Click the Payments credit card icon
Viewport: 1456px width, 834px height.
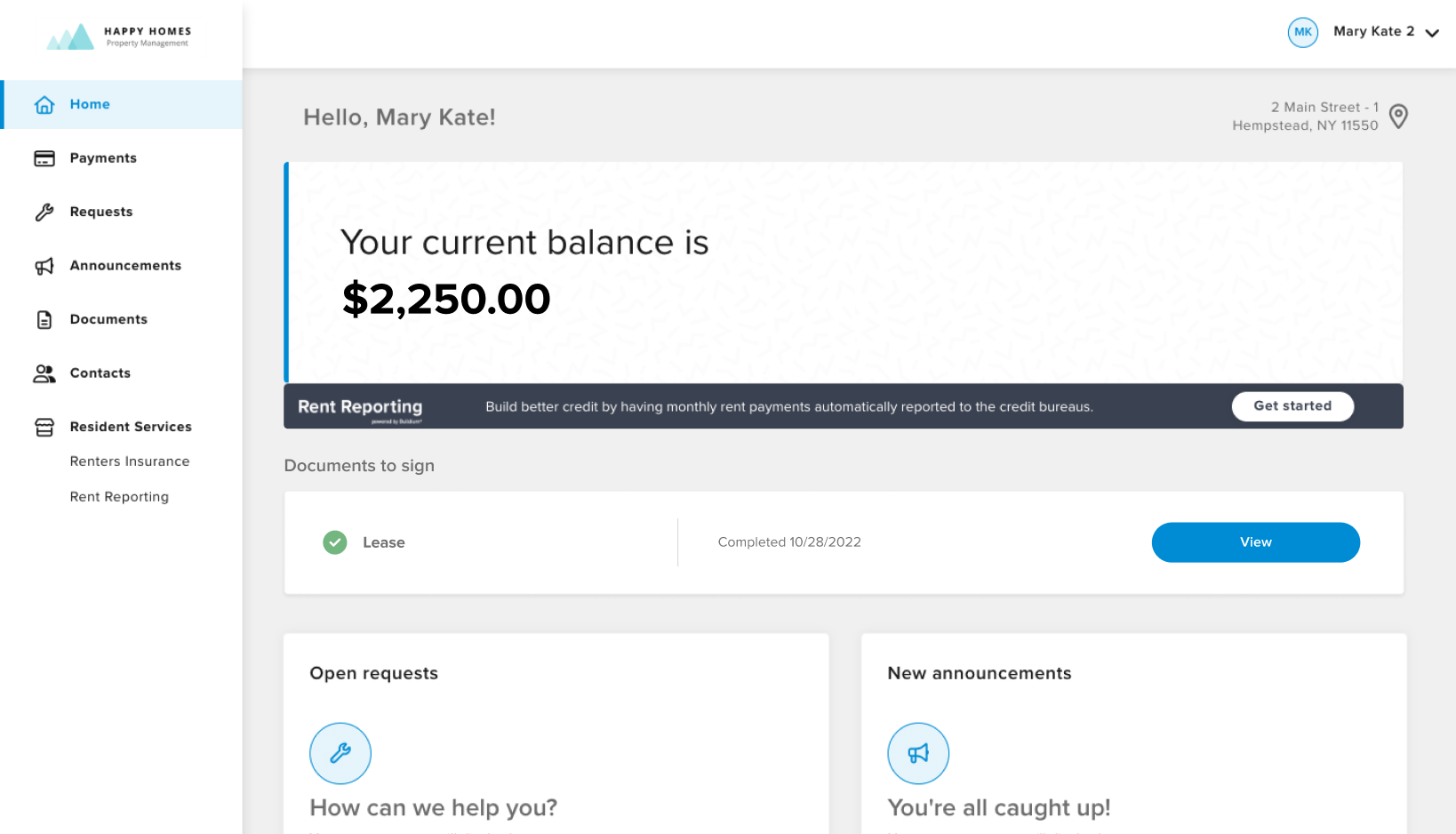pyautogui.click(x=44, y=158)
